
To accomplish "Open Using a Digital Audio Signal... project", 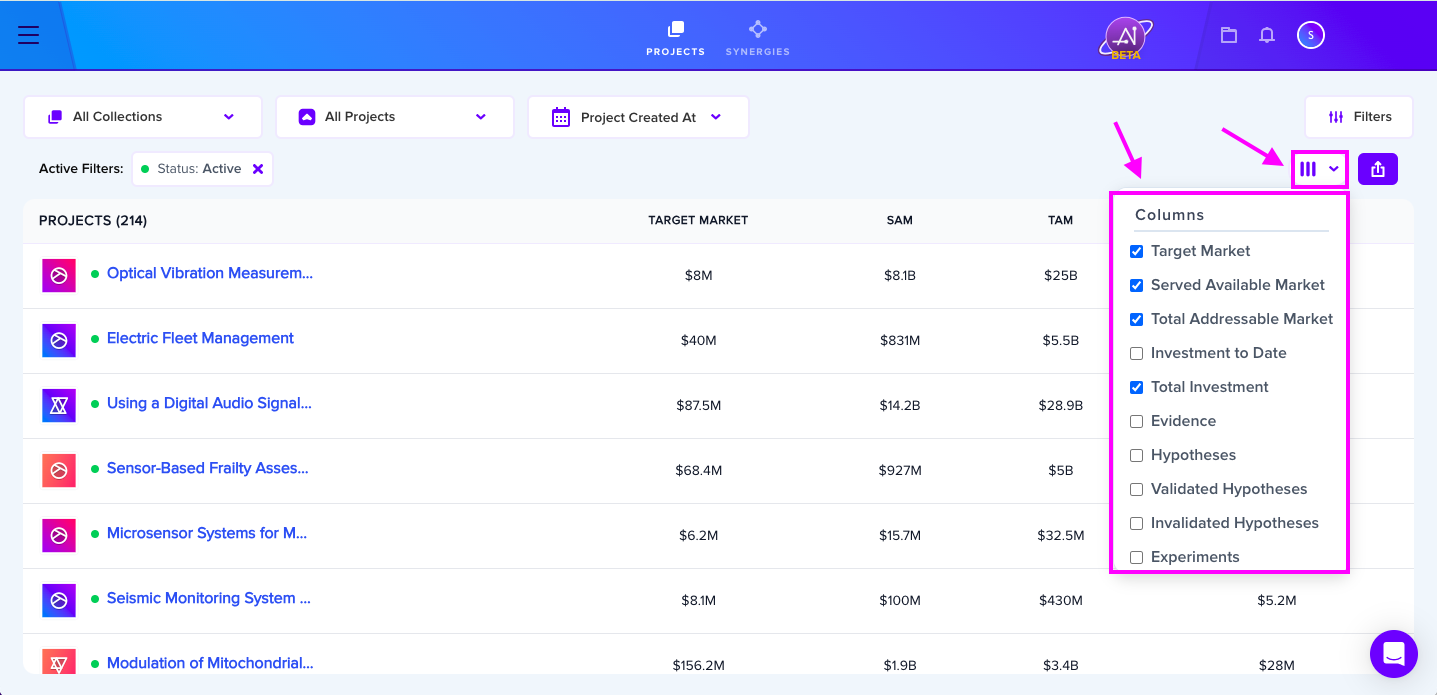I will (x=209, y=403).
